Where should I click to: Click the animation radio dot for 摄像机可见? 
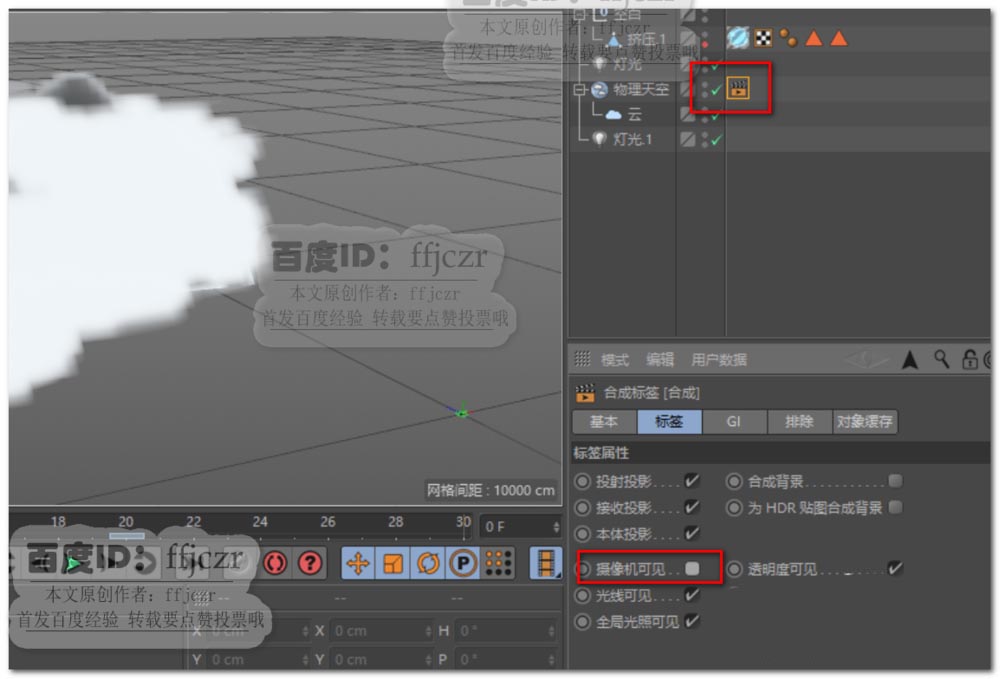click(x=582, y=569)
